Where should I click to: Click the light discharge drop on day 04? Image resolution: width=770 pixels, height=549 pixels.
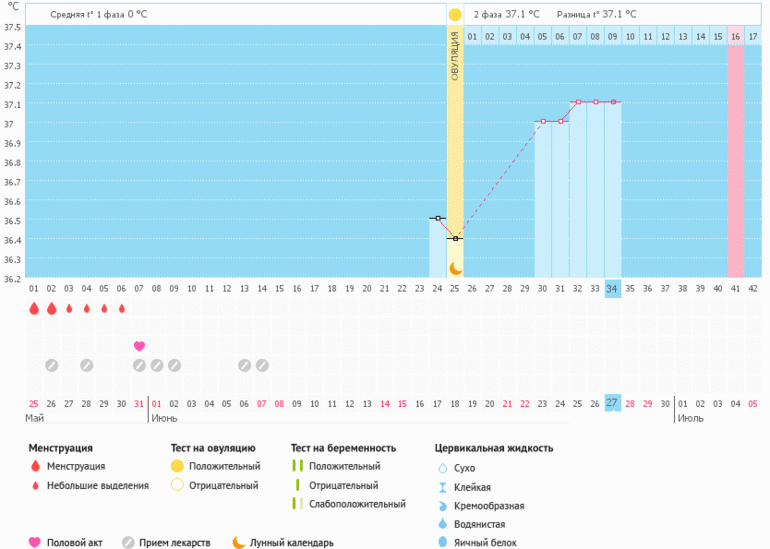click(87, 309)
